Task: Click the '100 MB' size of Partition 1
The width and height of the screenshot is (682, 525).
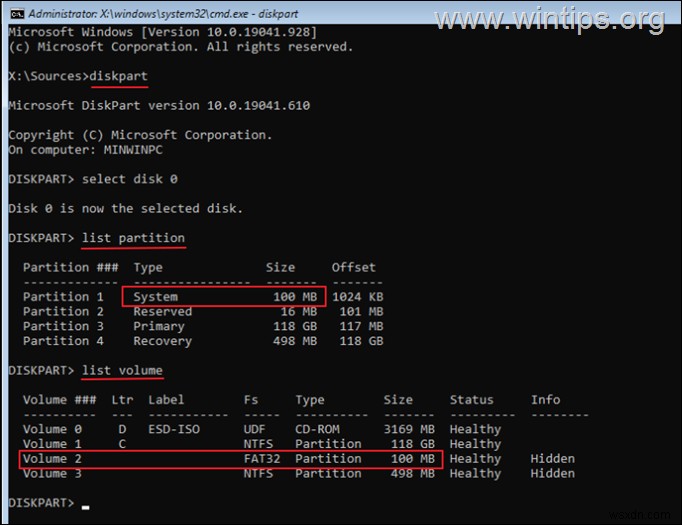Action: click(x=295, y=297)
